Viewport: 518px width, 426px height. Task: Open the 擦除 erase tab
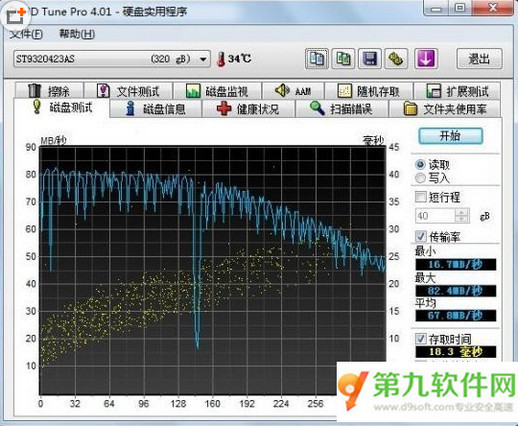[x=49, y=91]
